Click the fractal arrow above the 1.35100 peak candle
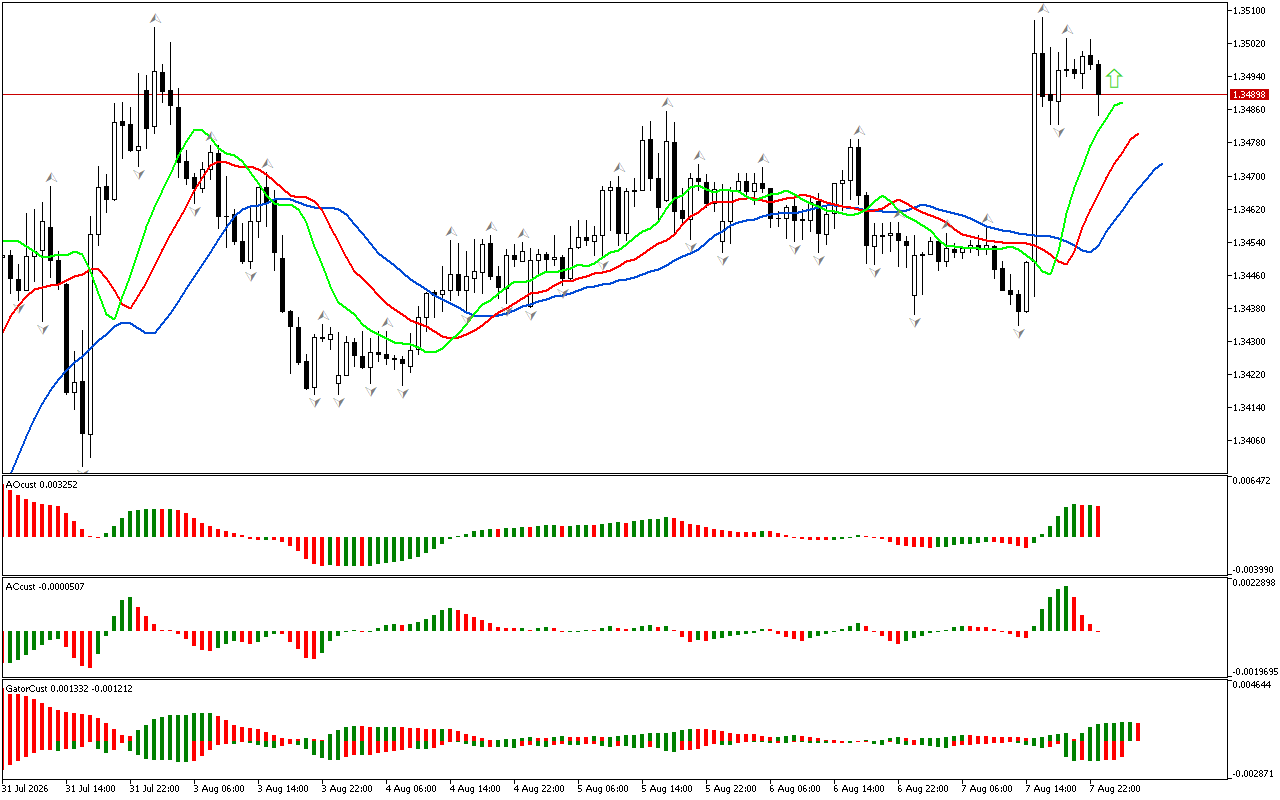Screen dimensions: 1280x800 click(x=1042, y=9)
